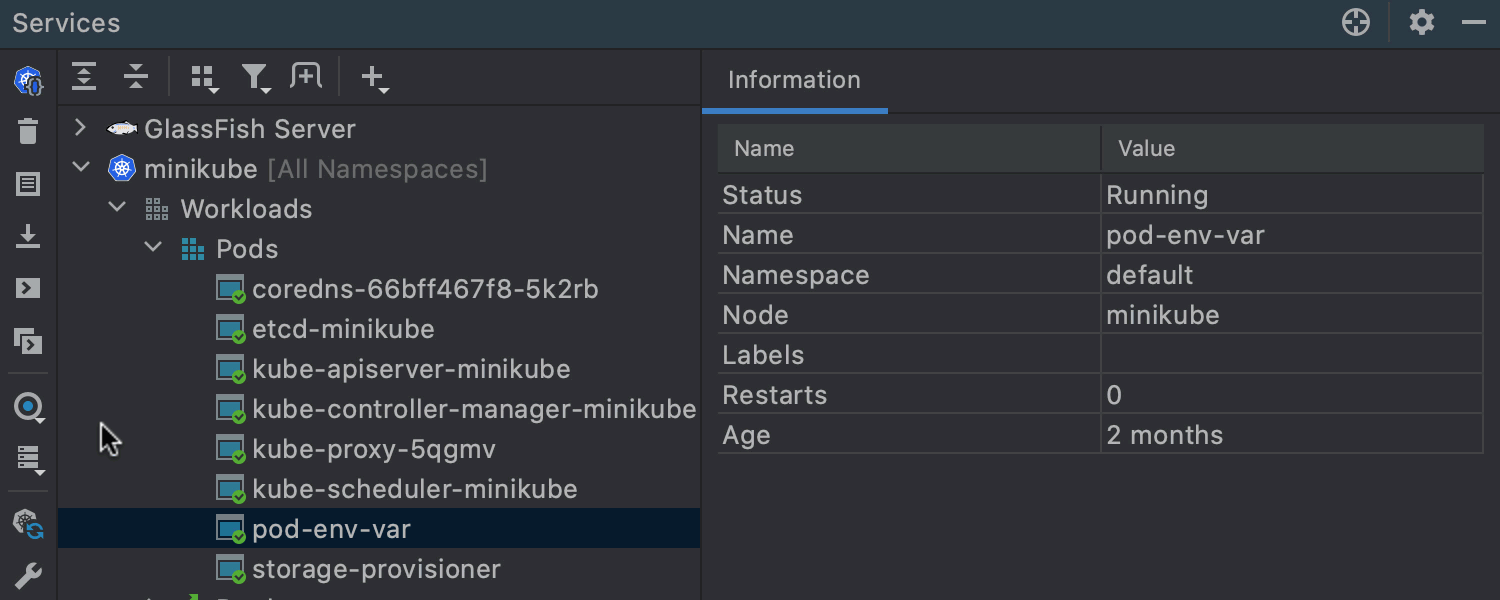Click the Kubernetes cluster icon in left sidebar
This screenshot has width=1500, height=600.
click(x=28, y=80)
